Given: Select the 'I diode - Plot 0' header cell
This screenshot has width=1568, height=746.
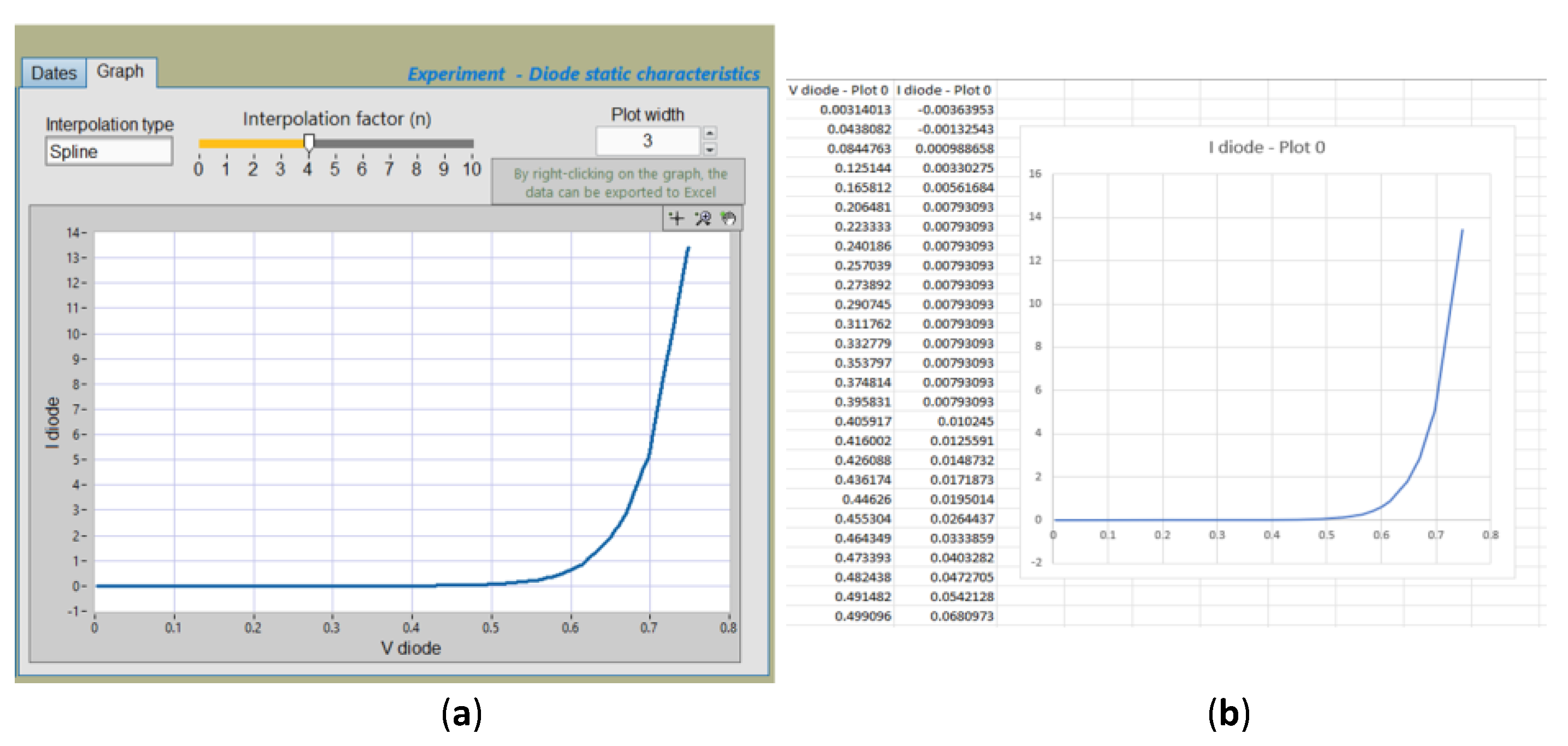Looking at the screenshot, I should point(944,90).
